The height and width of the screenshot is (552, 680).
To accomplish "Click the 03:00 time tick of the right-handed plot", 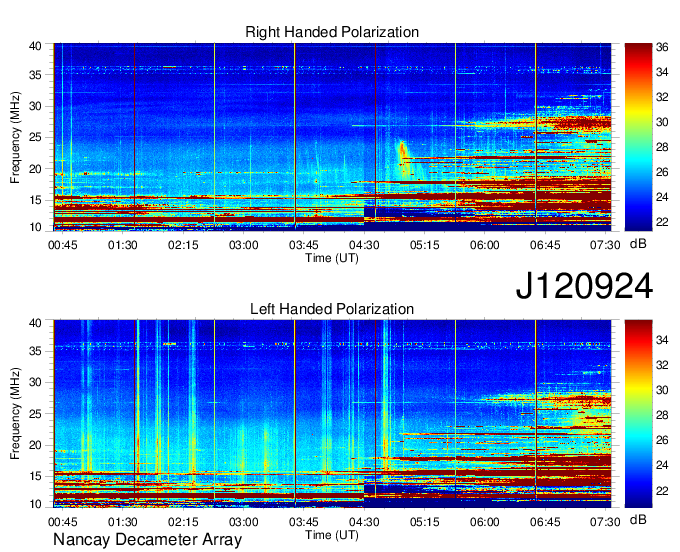I will point(243,245).
